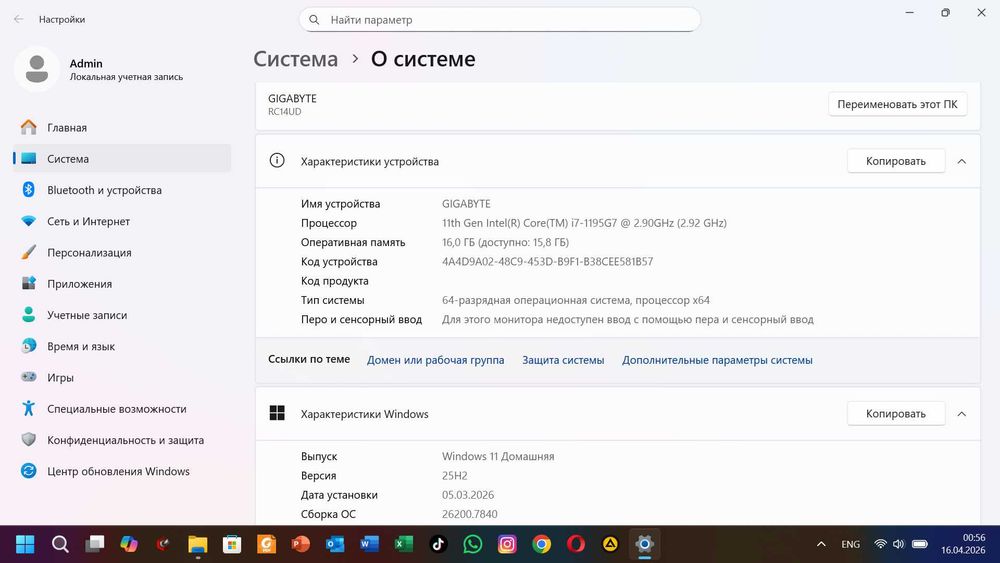Image resolution: width=1000 pixels, height=563 pixels.
Task: Launch Word from the taskbar
Action: [x=369, y=544]
